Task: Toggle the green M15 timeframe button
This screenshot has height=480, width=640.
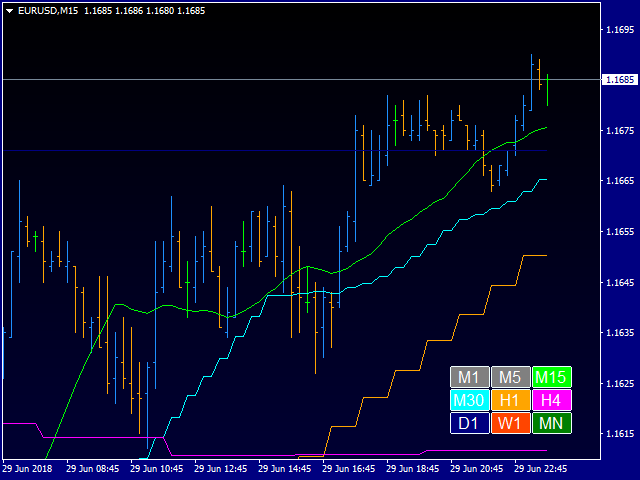Action: [552, 377]
